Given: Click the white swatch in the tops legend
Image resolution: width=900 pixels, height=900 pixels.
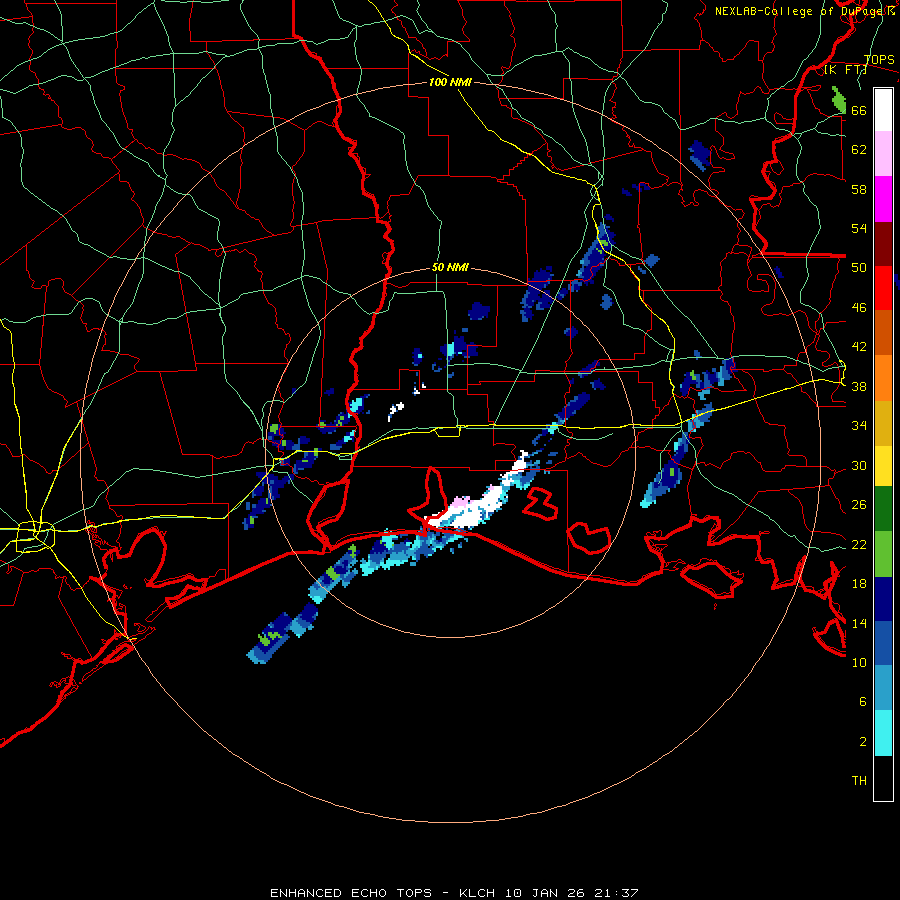Looking at the screenshot, I should coord(883,110).
